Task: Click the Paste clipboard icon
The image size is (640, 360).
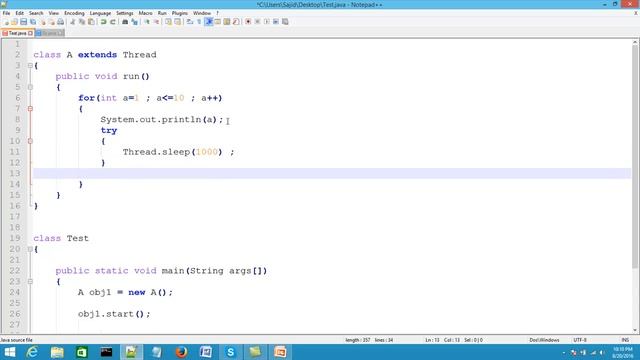Action: [91, 22]
